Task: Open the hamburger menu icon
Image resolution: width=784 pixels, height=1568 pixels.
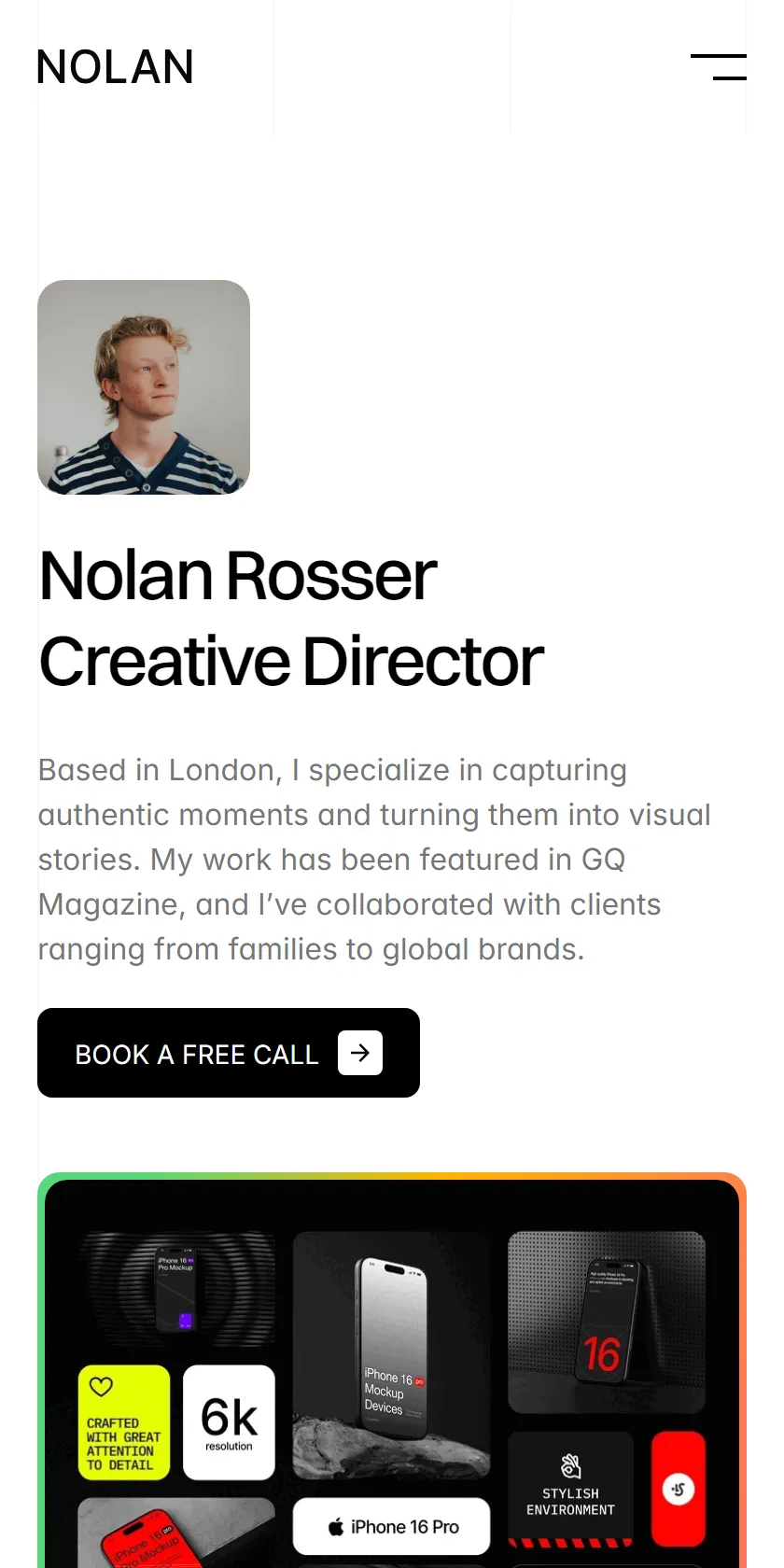Action: pos(718,67)
